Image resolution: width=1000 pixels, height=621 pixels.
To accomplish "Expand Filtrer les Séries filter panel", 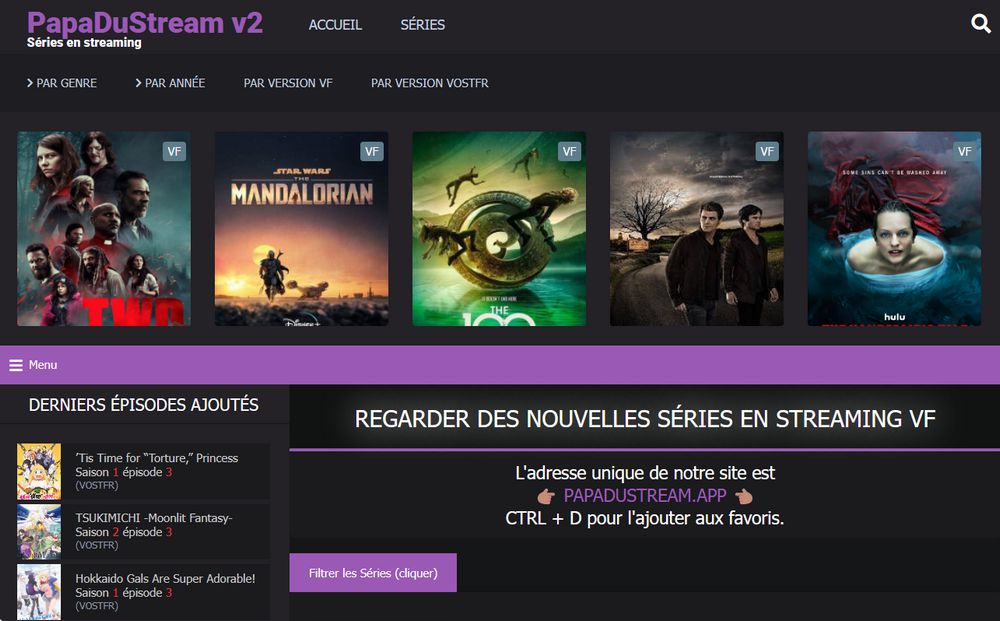I will (373, 573).
